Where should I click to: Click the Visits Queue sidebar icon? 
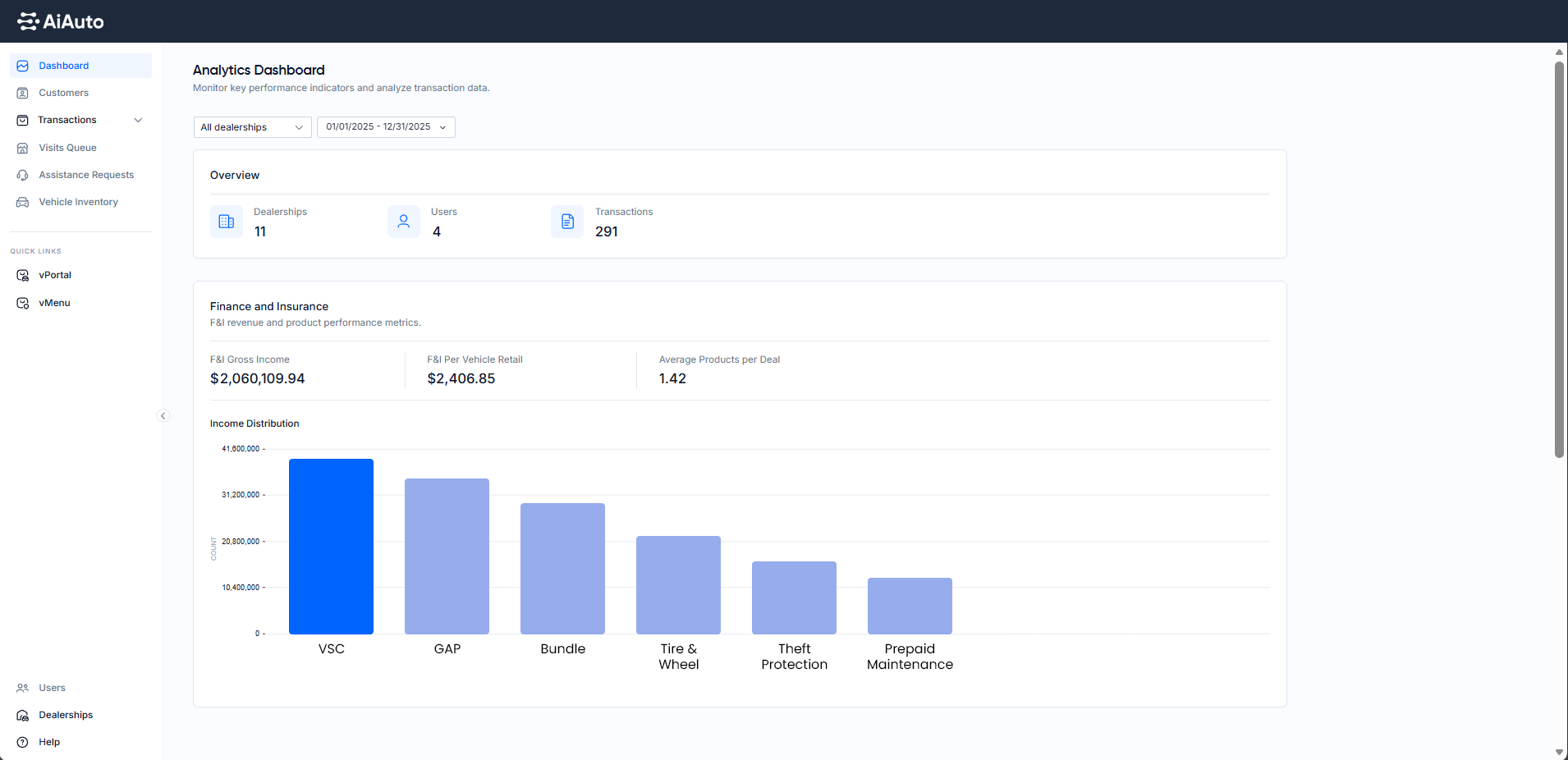click(x=23, y=148)
